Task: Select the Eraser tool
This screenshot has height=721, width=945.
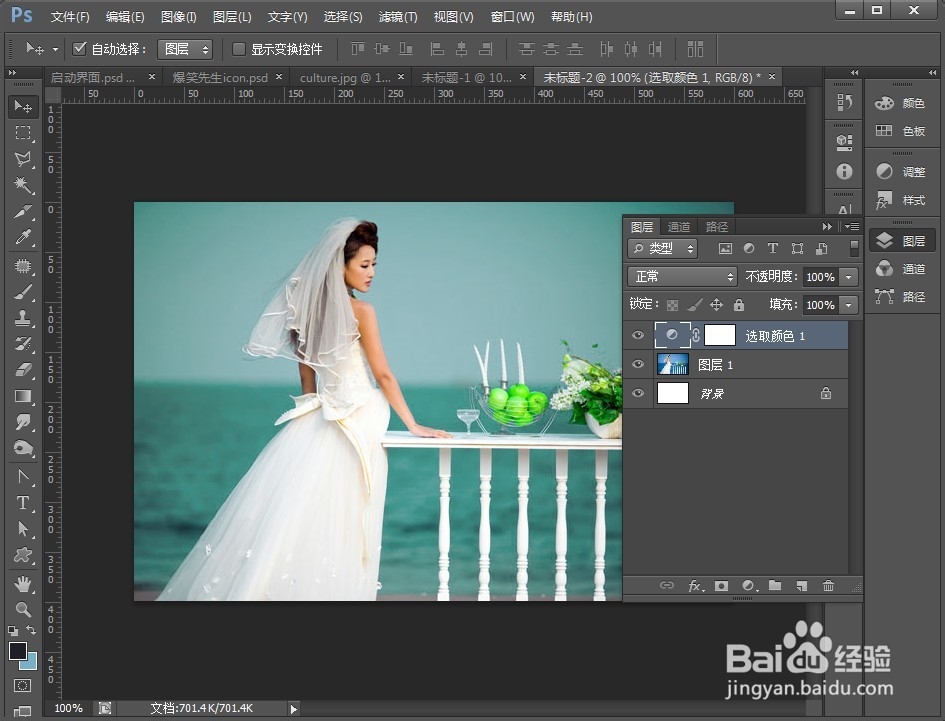Action: (23, 370)
